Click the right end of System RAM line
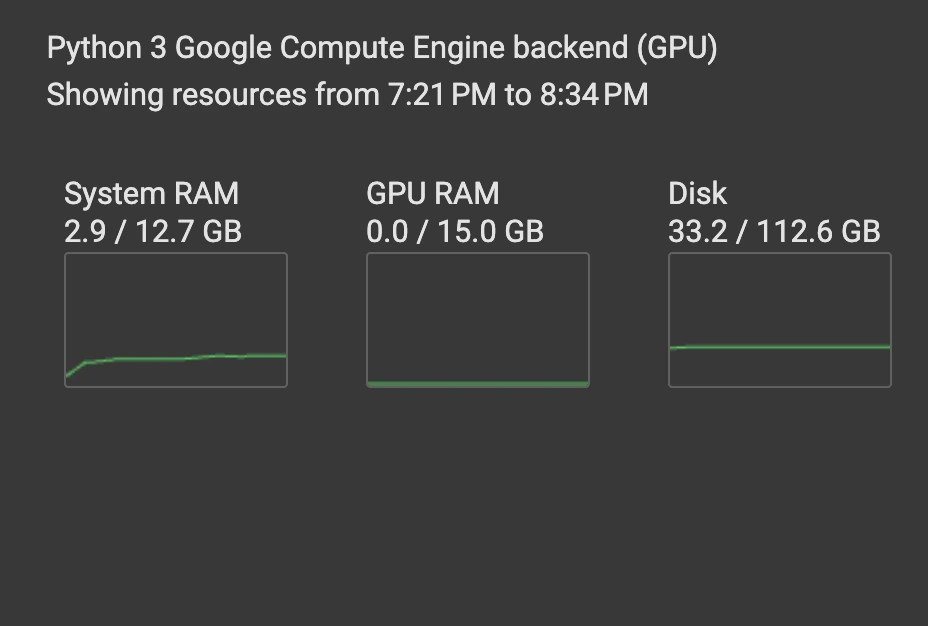The width and height of the screenshot is (928, 626). click(x=281, y=355)
